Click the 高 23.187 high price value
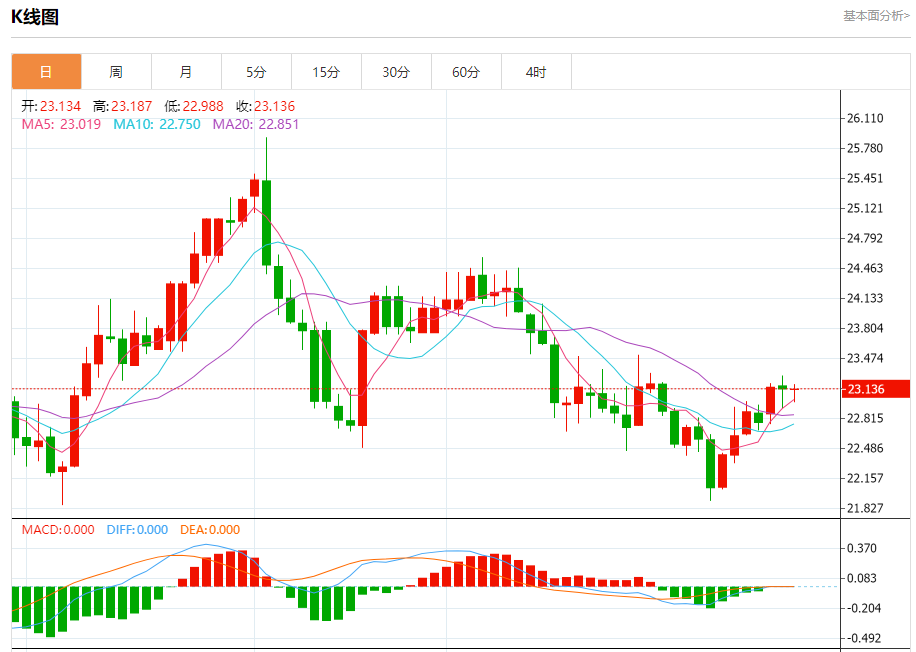This screenshot has height=652, width=916. [x=122, y=106]
